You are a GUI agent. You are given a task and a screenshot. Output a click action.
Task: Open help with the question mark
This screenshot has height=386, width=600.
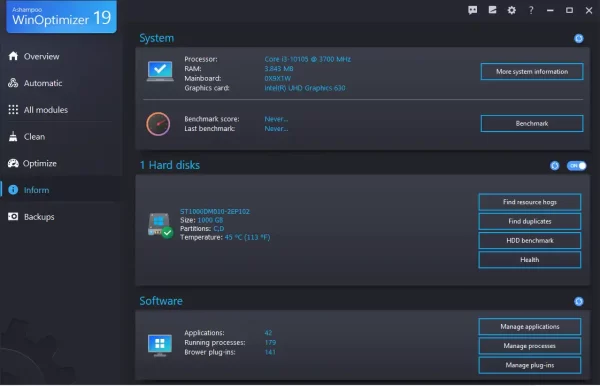tap(531, 10)
